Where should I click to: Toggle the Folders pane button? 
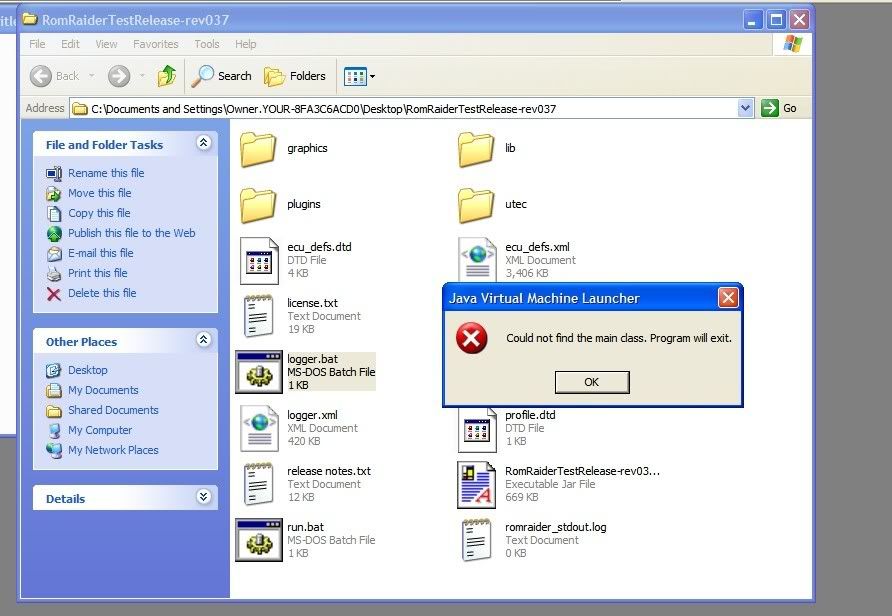tap(295, 76)
